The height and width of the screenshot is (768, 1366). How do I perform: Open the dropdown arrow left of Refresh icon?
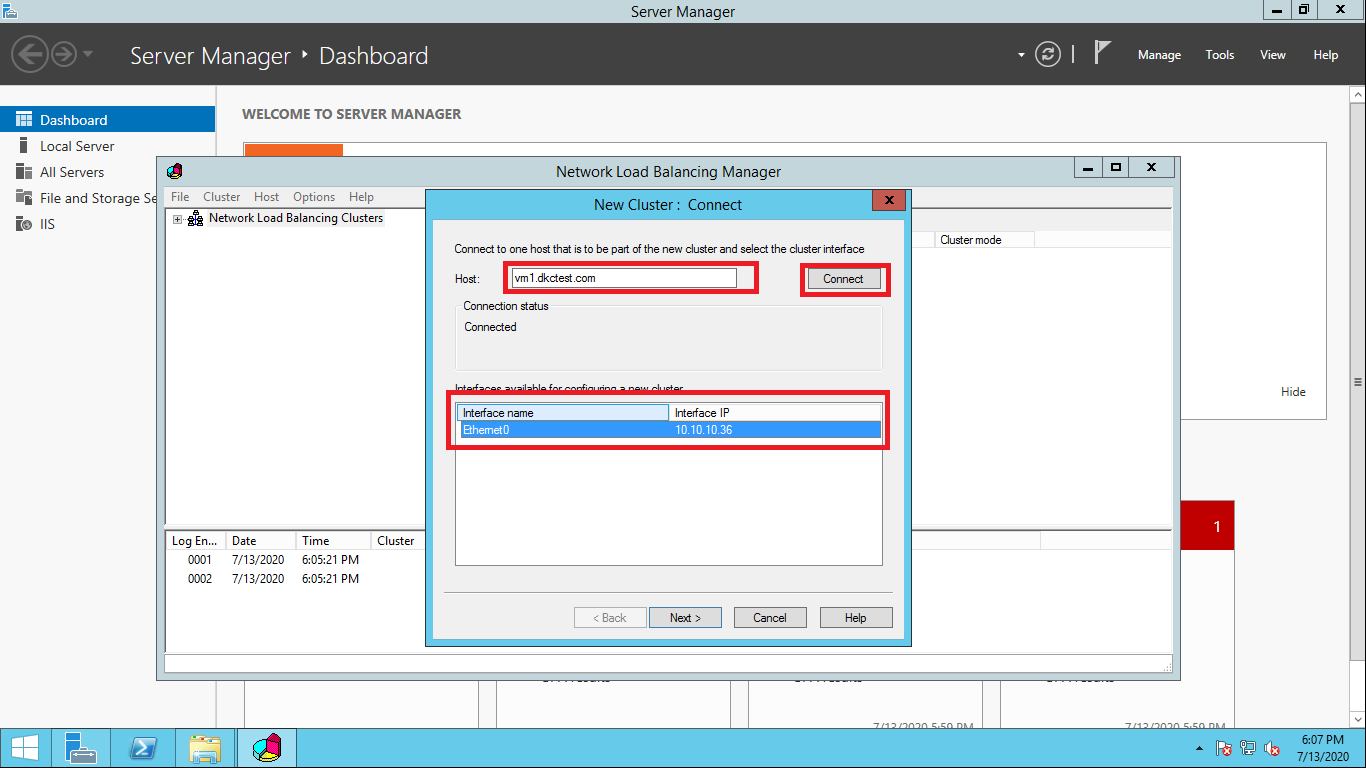pyautogui.click(x=1021, y=55)
